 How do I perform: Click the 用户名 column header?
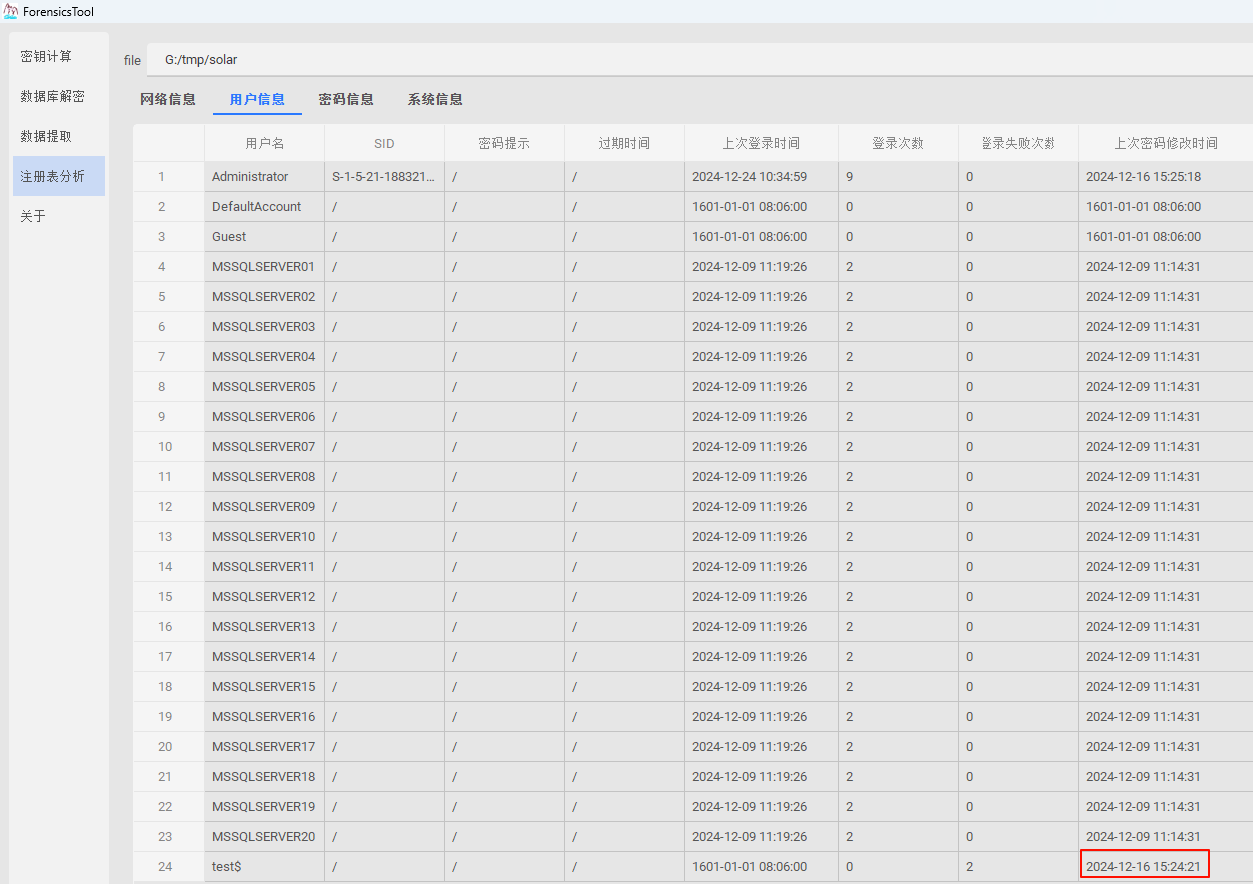(265, 143)
